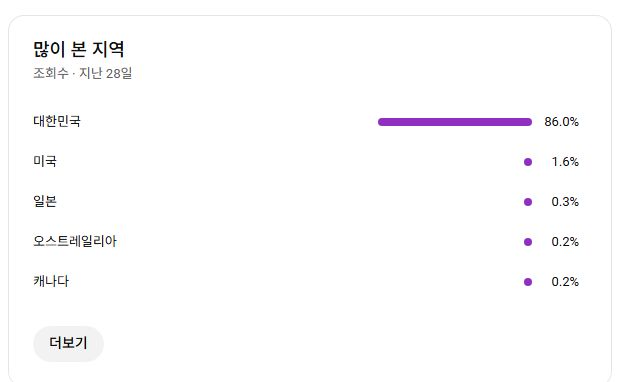
Task: Click empty space right of 더보기 button
Action: 316,344
